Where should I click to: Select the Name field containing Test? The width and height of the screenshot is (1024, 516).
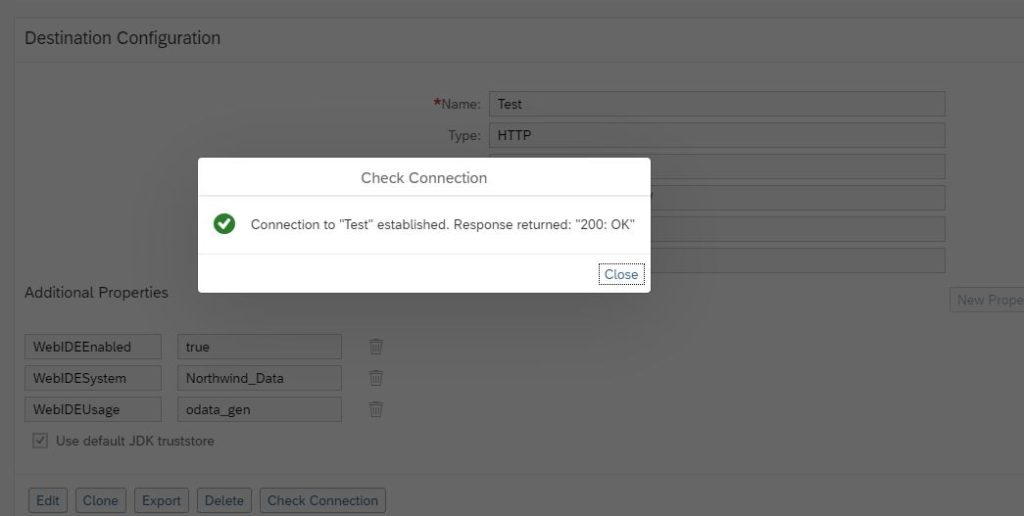717,104
